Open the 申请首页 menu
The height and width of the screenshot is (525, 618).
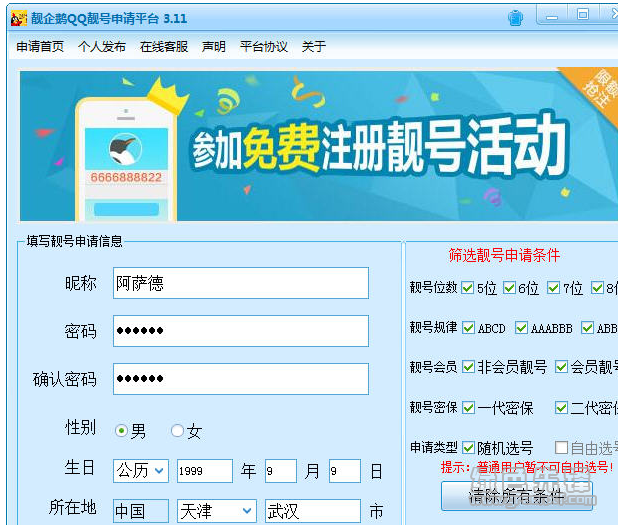[40, 47]
